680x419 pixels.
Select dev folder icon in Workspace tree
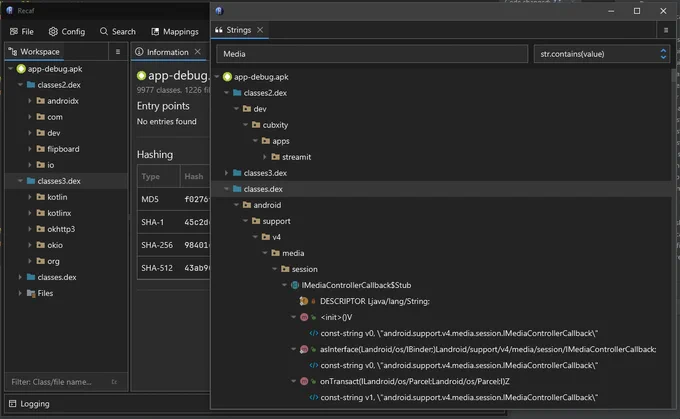point(41,133)
